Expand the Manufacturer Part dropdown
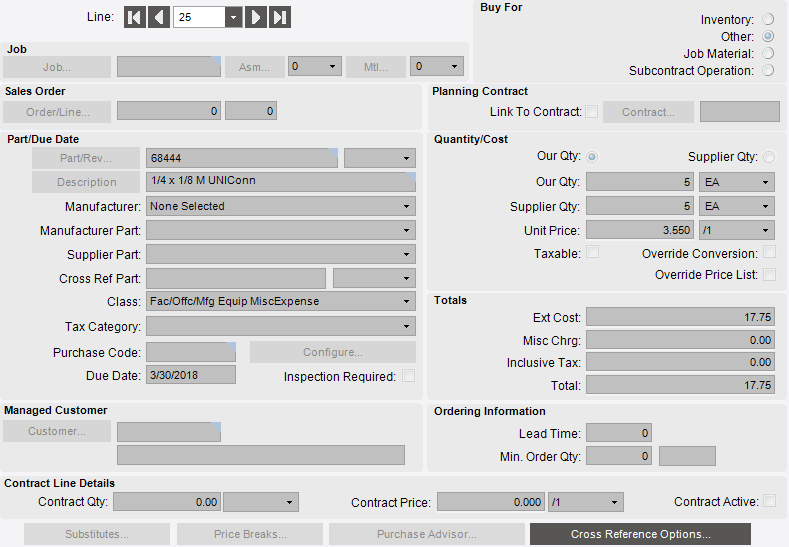Viewport: 789px width, 547px height. [406, 230]
